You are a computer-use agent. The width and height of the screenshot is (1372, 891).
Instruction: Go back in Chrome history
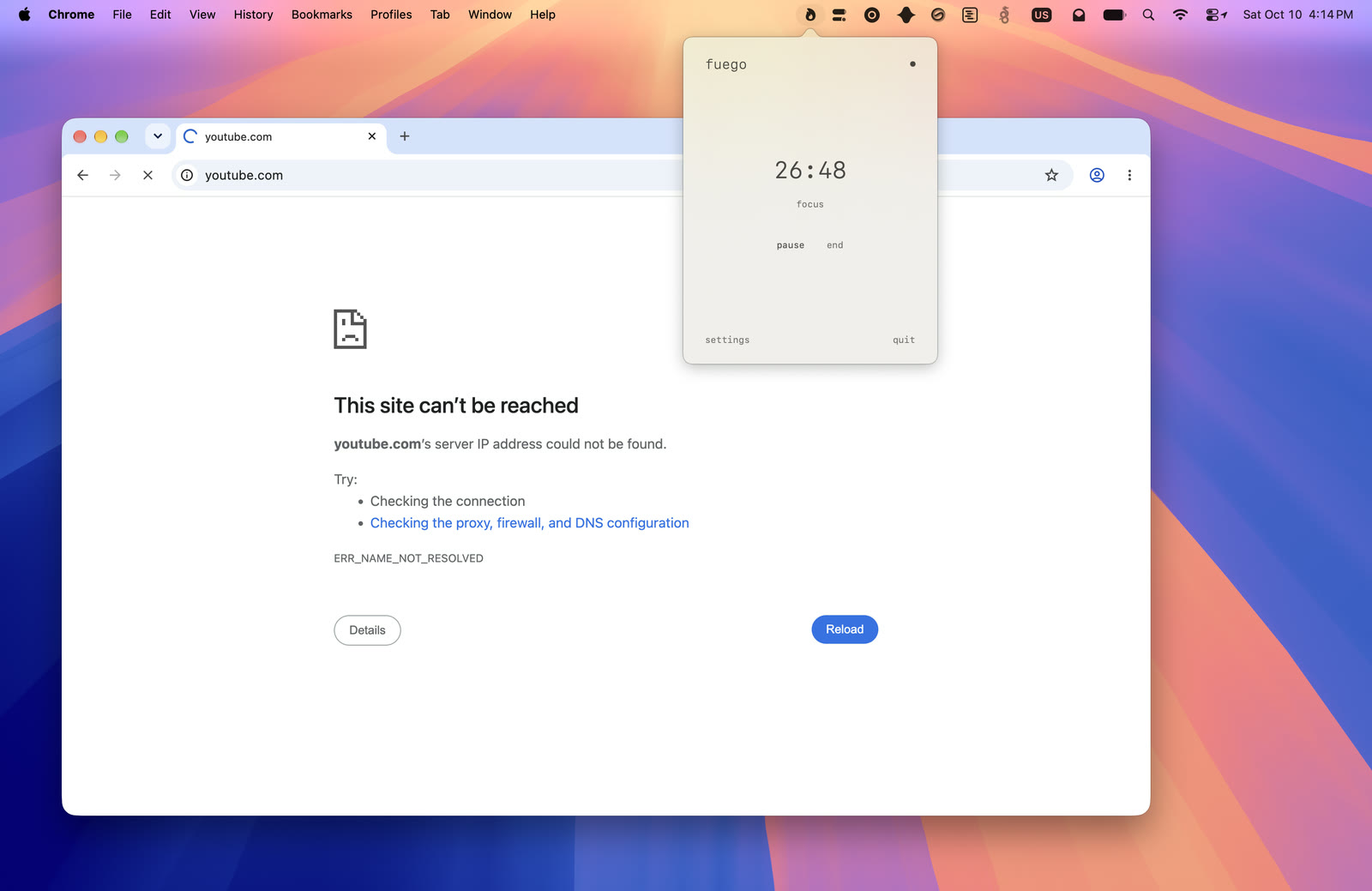point(82,175)
